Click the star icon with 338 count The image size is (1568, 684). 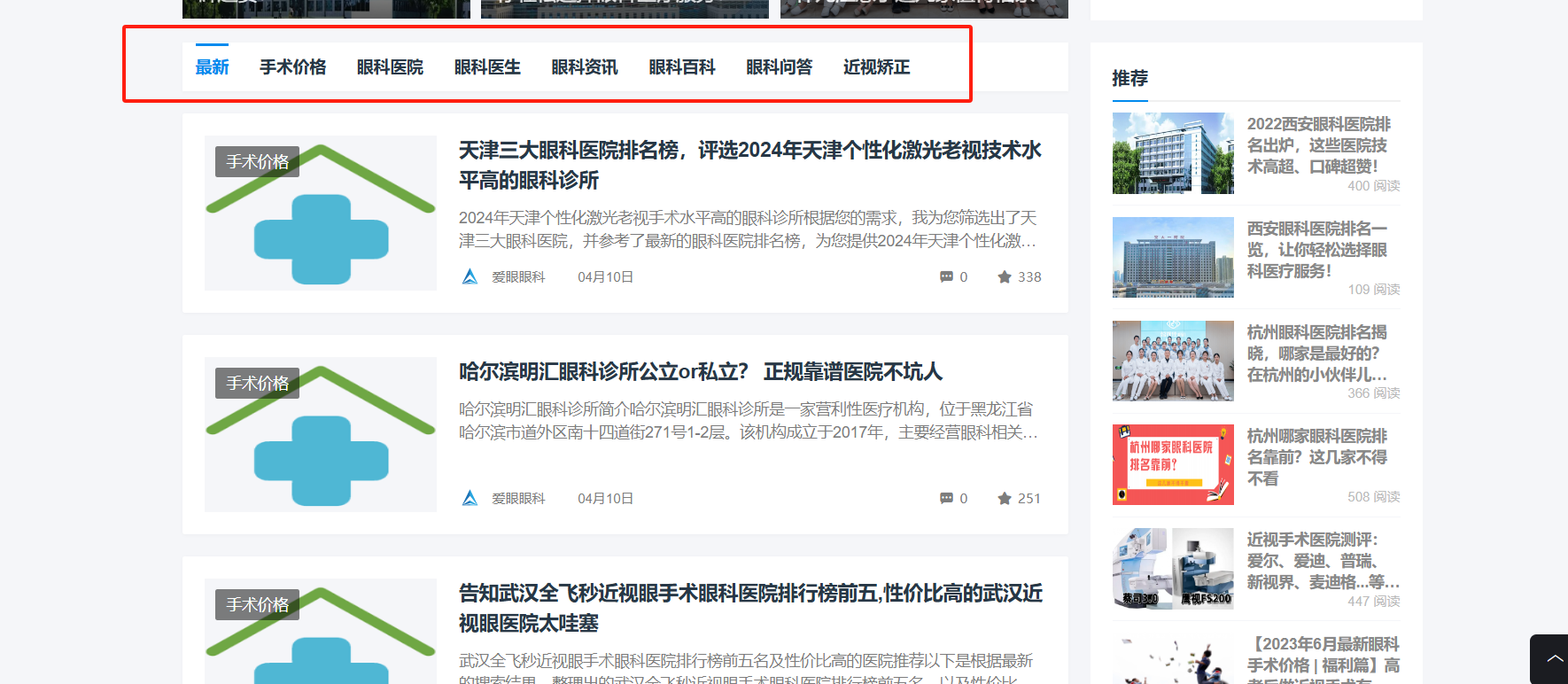click(1005, 277)
